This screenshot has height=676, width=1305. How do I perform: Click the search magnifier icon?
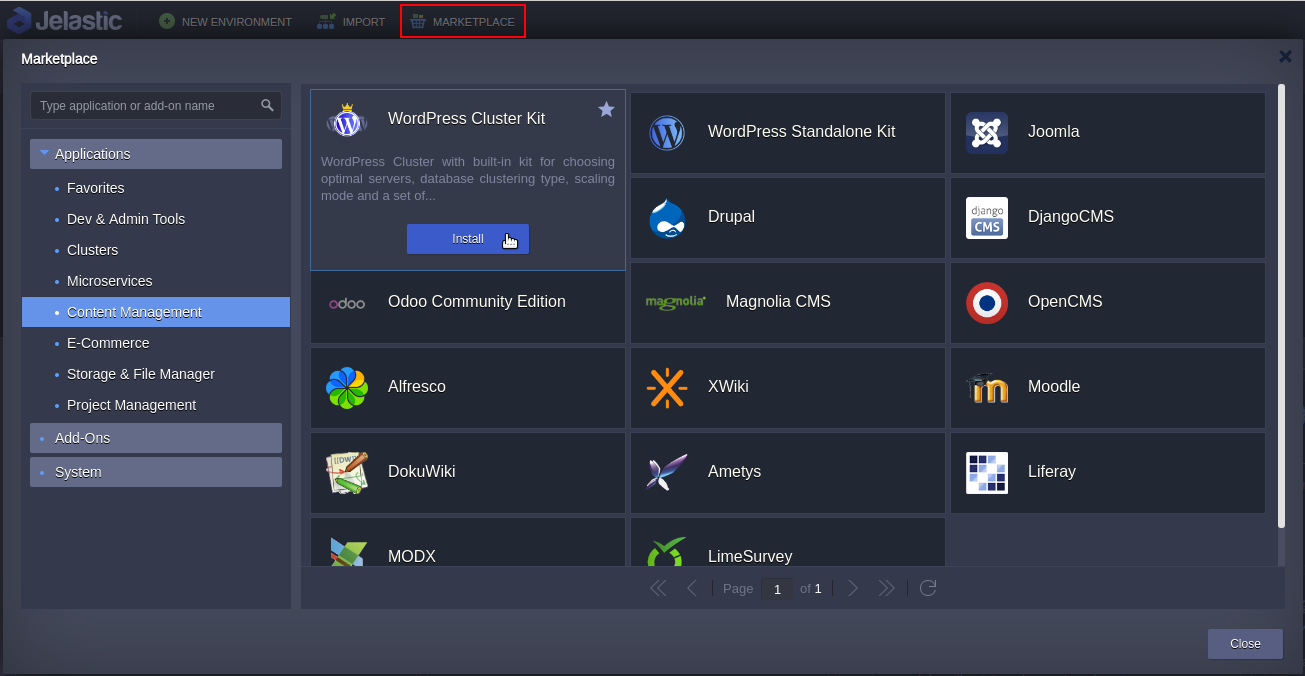pos(267,105)
